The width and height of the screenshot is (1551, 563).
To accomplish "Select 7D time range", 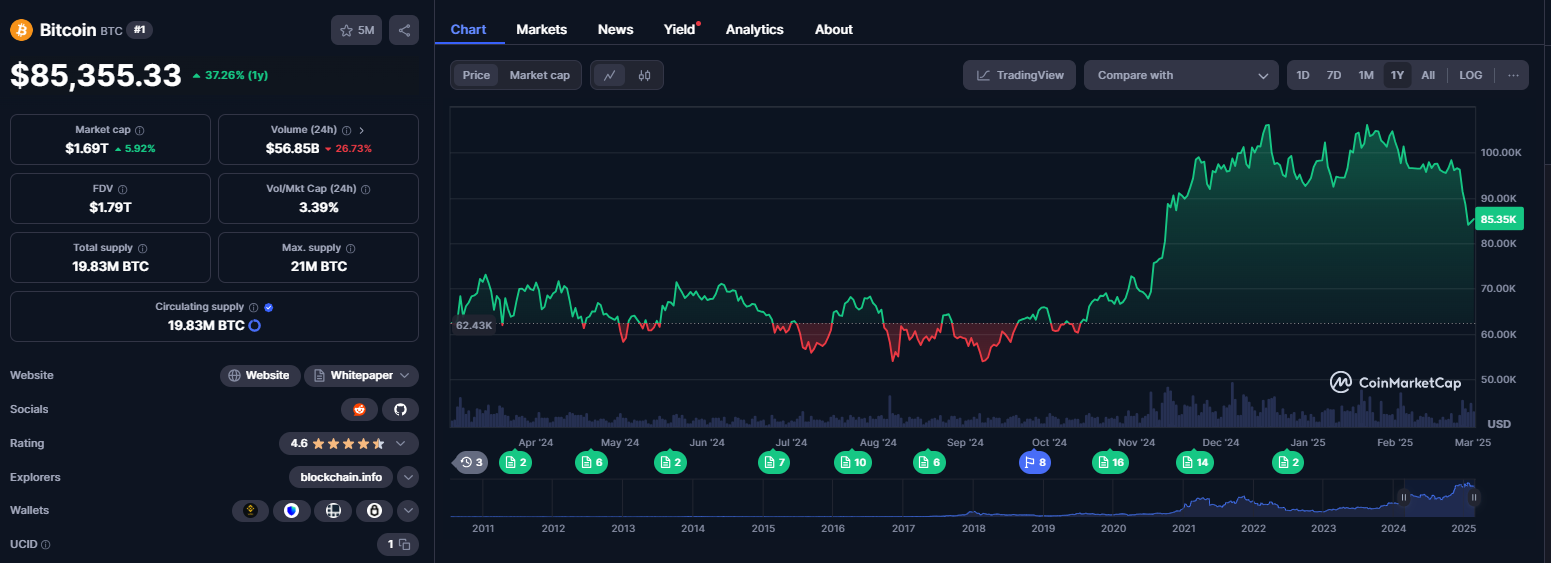I will [1334, 75].
